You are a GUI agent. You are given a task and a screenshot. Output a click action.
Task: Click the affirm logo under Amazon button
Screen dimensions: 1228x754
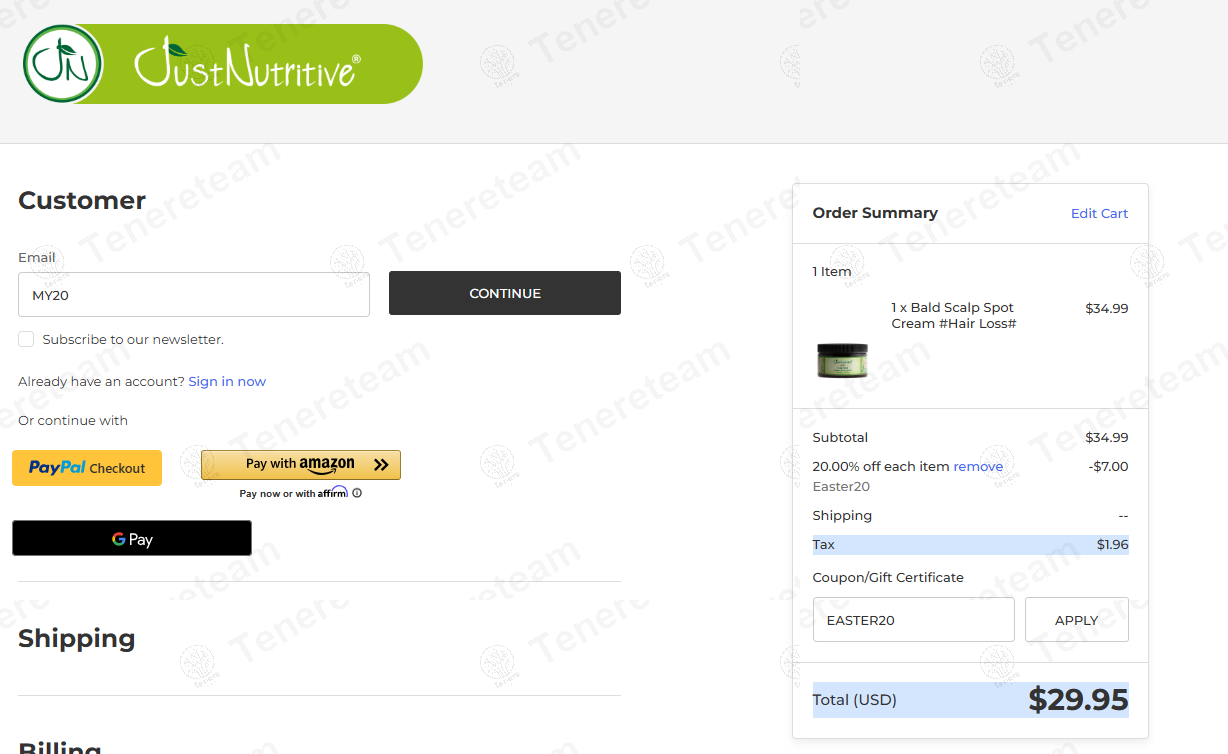pyautogui.click(x=333, y=492)
